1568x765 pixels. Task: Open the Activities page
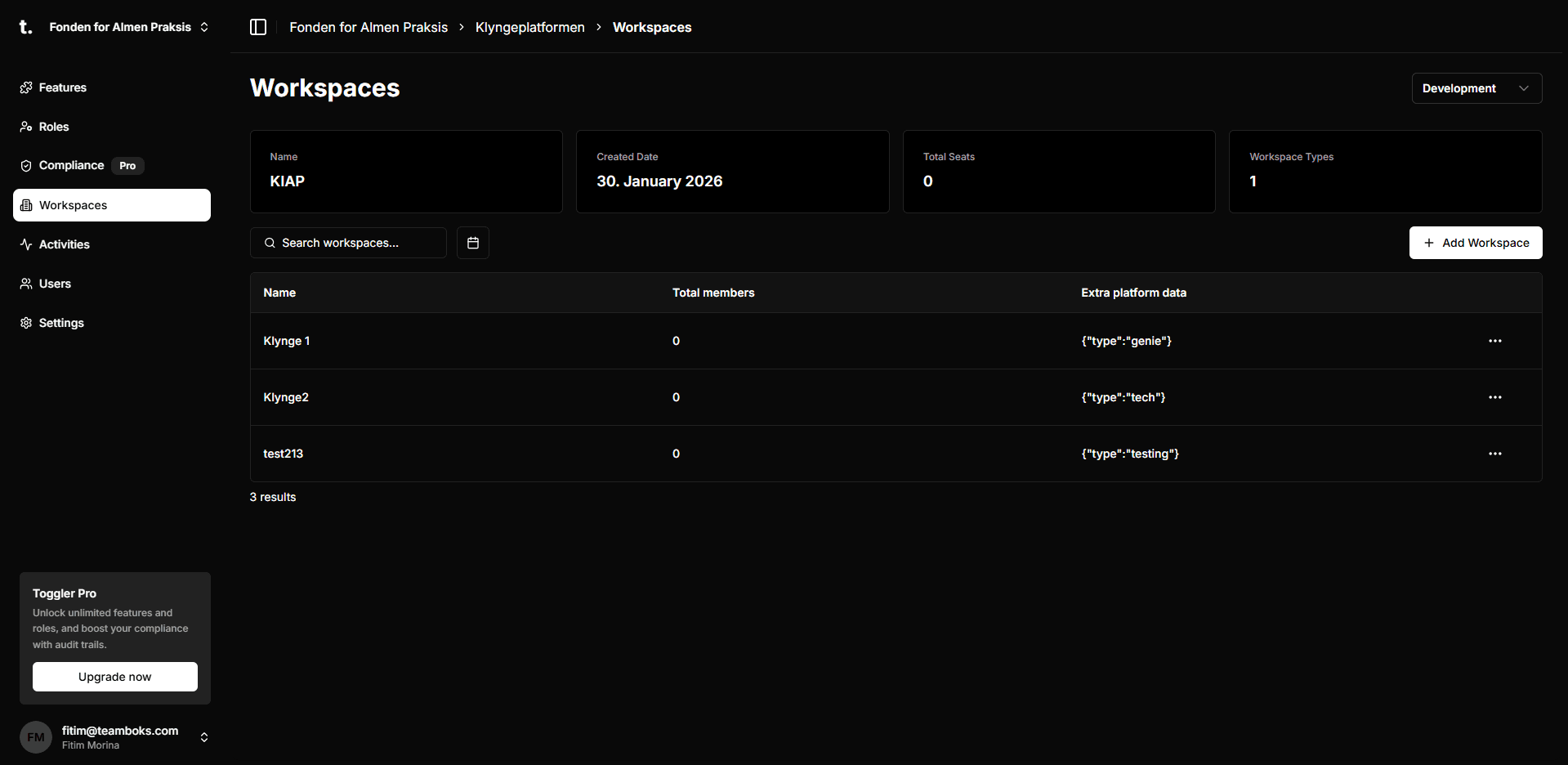pyautogui.click(x=64, y=244)
